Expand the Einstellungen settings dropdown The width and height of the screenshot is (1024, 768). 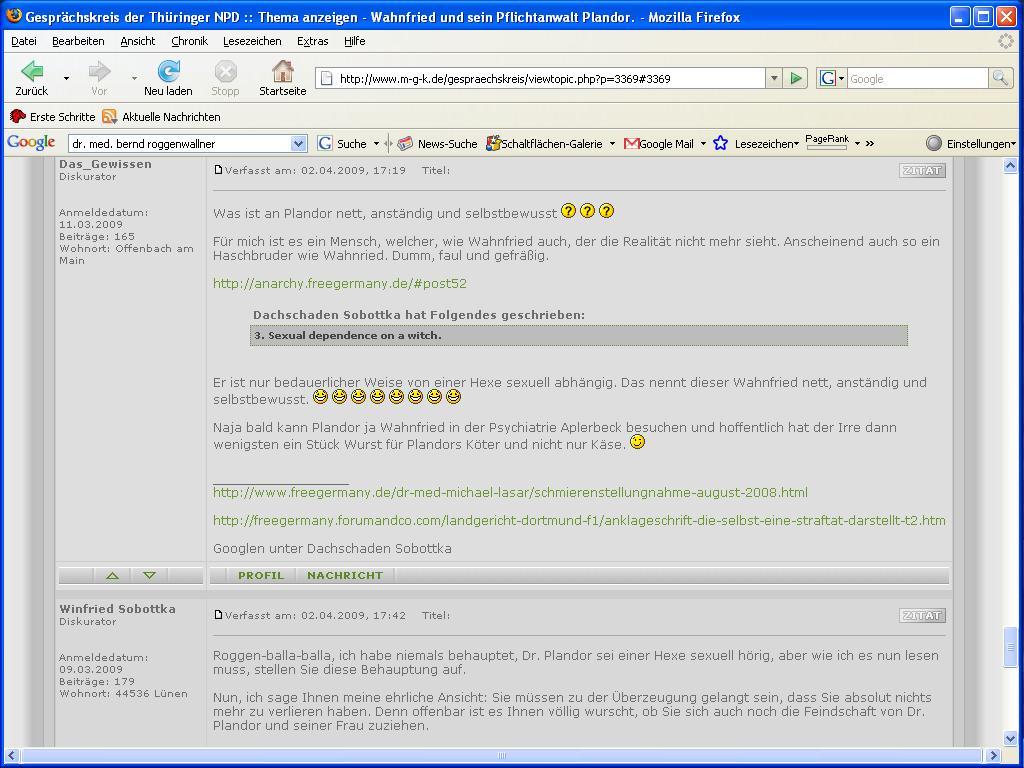click(x=1014, y=144)
